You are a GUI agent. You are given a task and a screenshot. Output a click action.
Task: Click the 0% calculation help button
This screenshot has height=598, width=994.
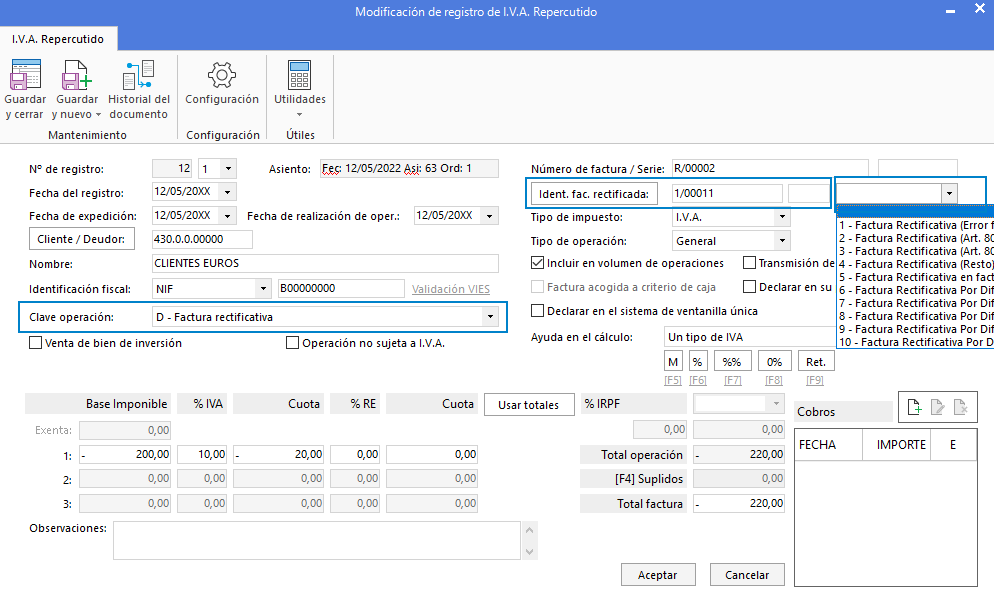(x=774, y=361)
